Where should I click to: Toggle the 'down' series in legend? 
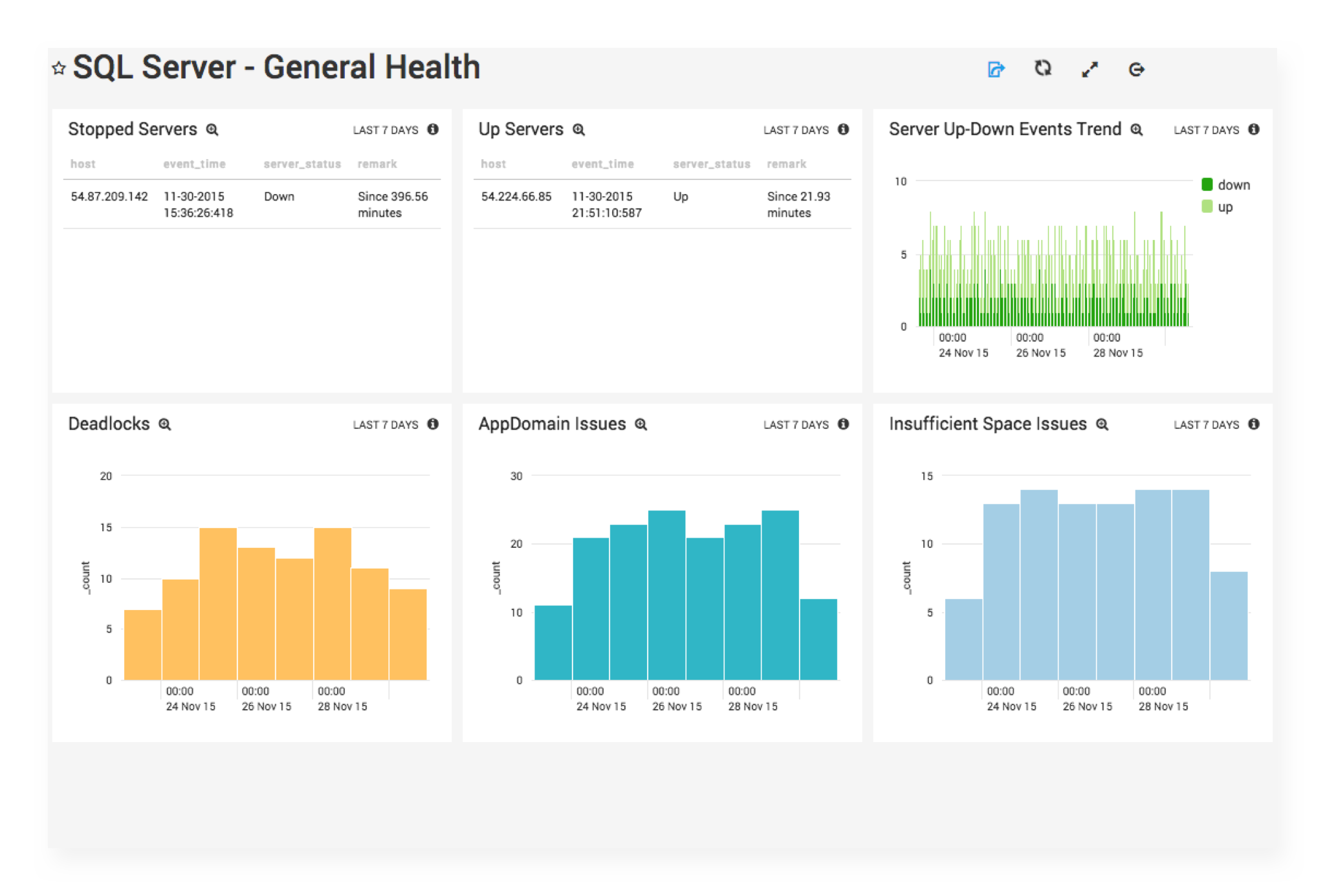click(x=1233, y=185)
